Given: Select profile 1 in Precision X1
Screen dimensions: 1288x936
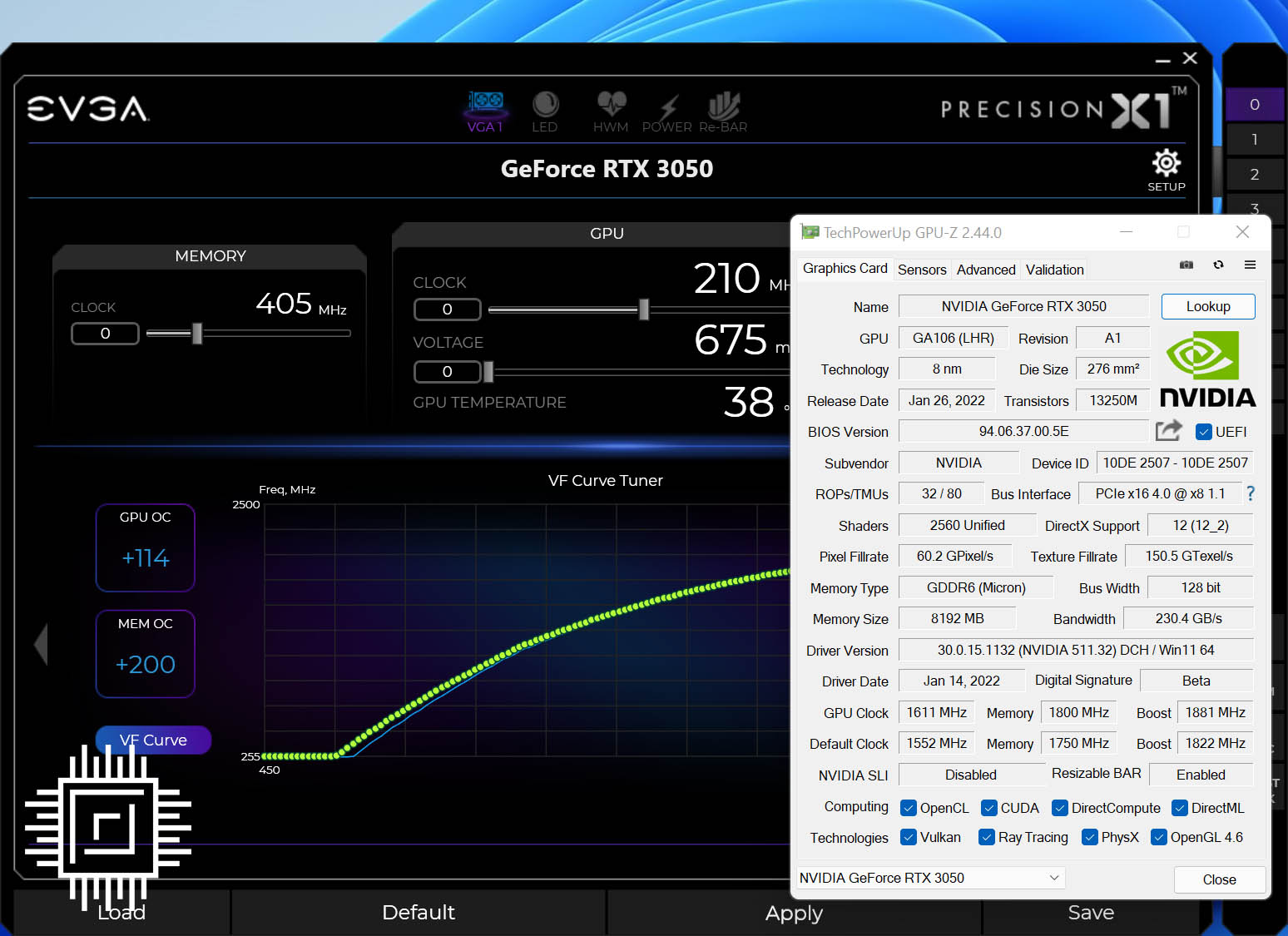Looking at the screenshot, I should 1255,139.
